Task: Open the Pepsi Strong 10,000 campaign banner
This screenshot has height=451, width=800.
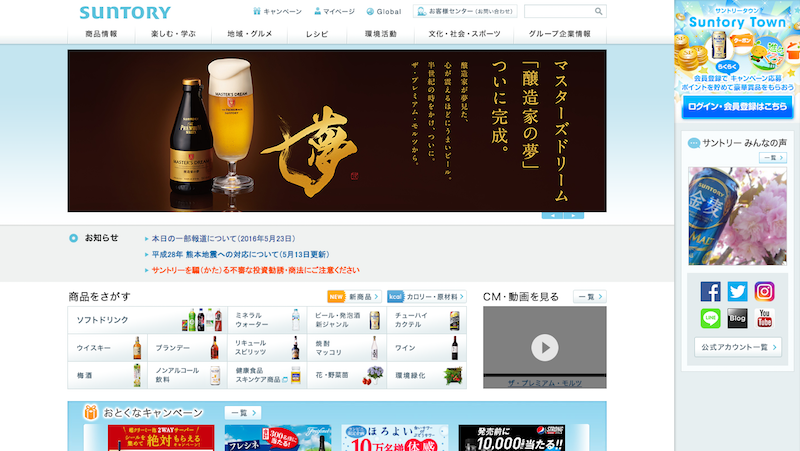Action: [x=512, y=438]
